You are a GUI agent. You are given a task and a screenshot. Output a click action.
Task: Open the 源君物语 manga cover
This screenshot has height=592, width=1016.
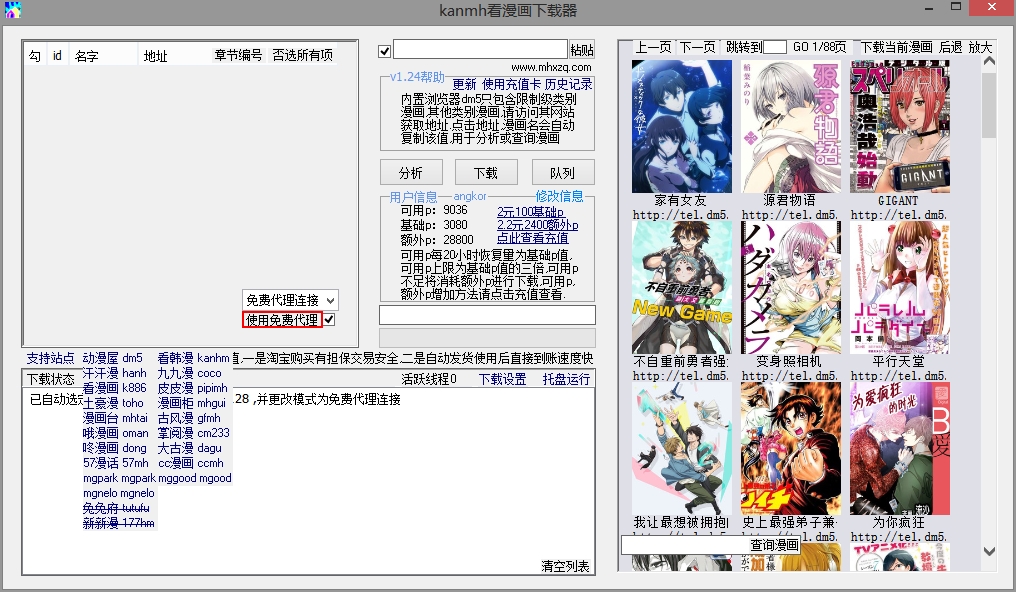pyautogui.click(x=791, y=126)
